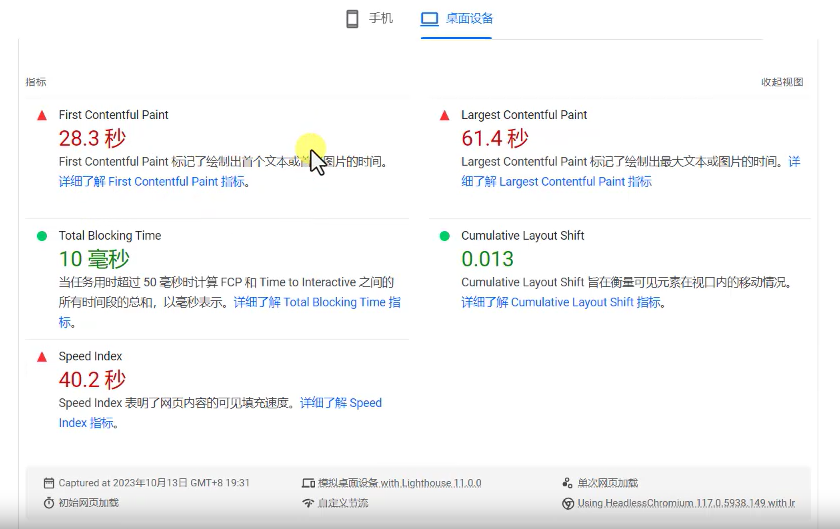
Task: Switch to the 手机 (mobile) tab
Action: (x=380, y=19)
